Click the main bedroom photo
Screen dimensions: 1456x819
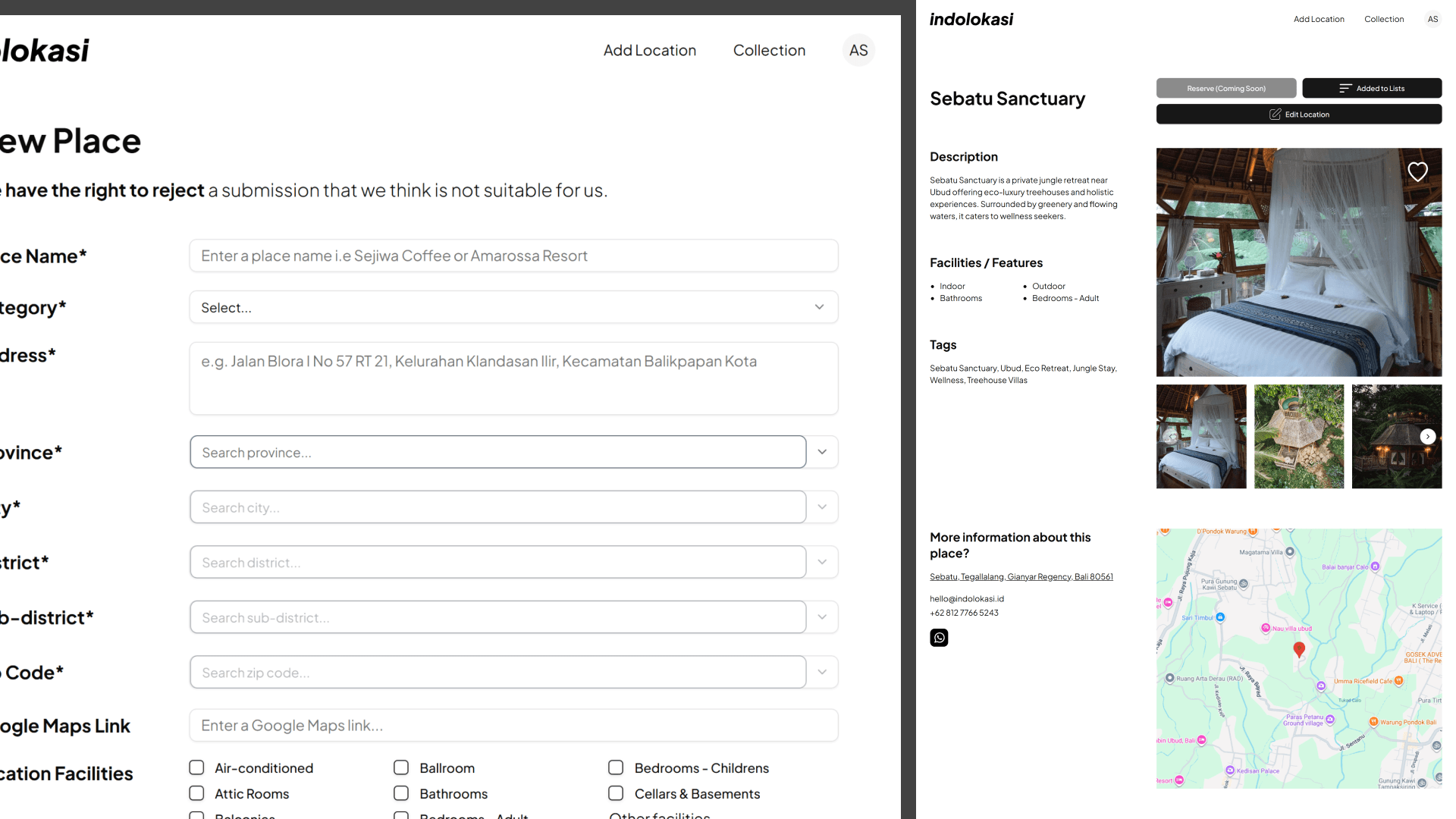1299,262
